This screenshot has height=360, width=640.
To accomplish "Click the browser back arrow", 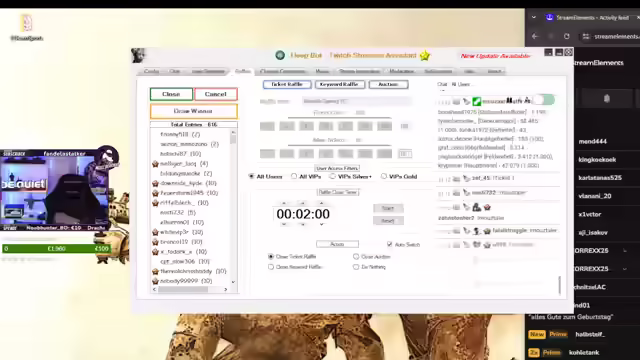I will coord(535,36).
